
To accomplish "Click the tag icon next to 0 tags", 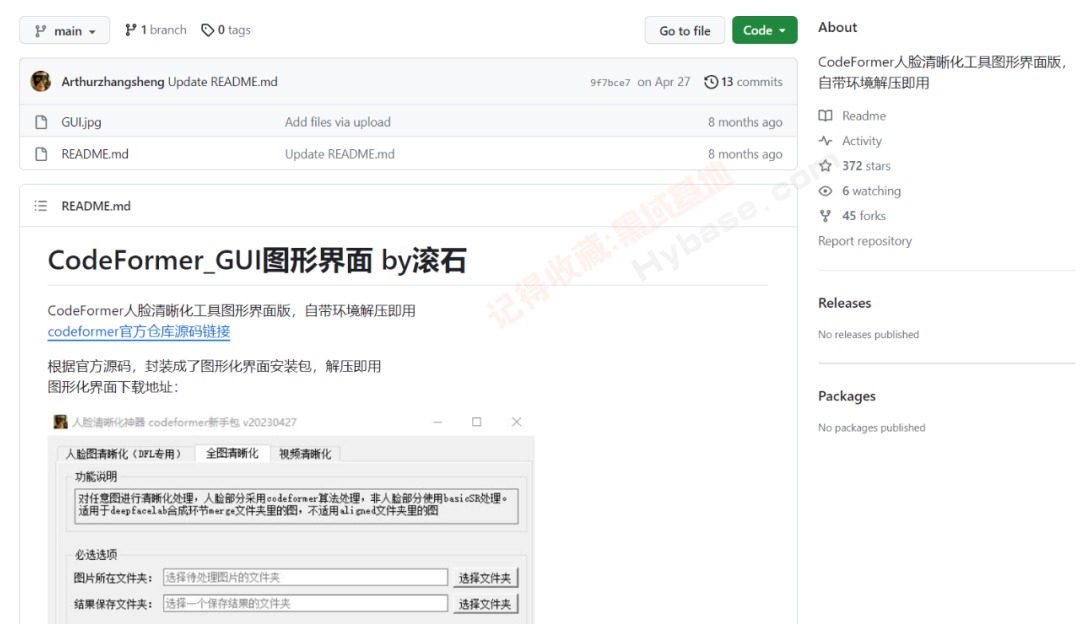I will [x=207, y=30].
